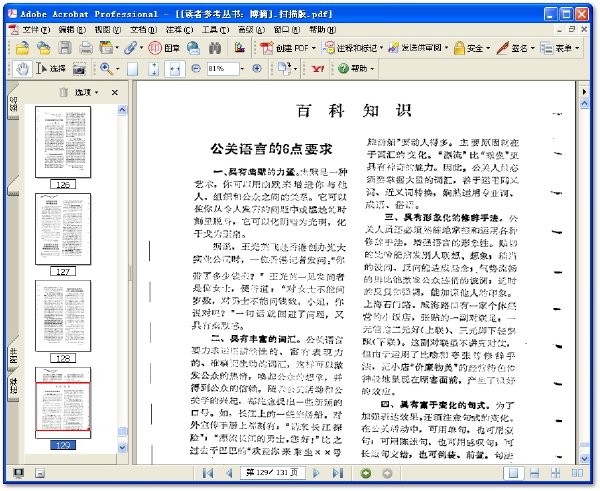Screen dimensions: 600x491
Task: Select page 126 thumbnail
Action: point(63,142)
